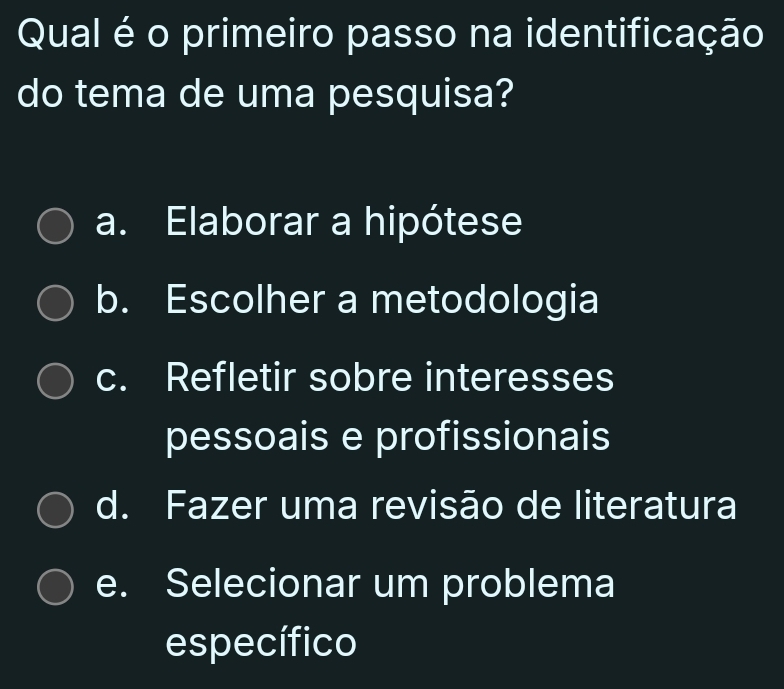The image size is (784, 689).
Task: Click the 'Elaborar a hipótese' answer text
Action: (x=344, y=221)
